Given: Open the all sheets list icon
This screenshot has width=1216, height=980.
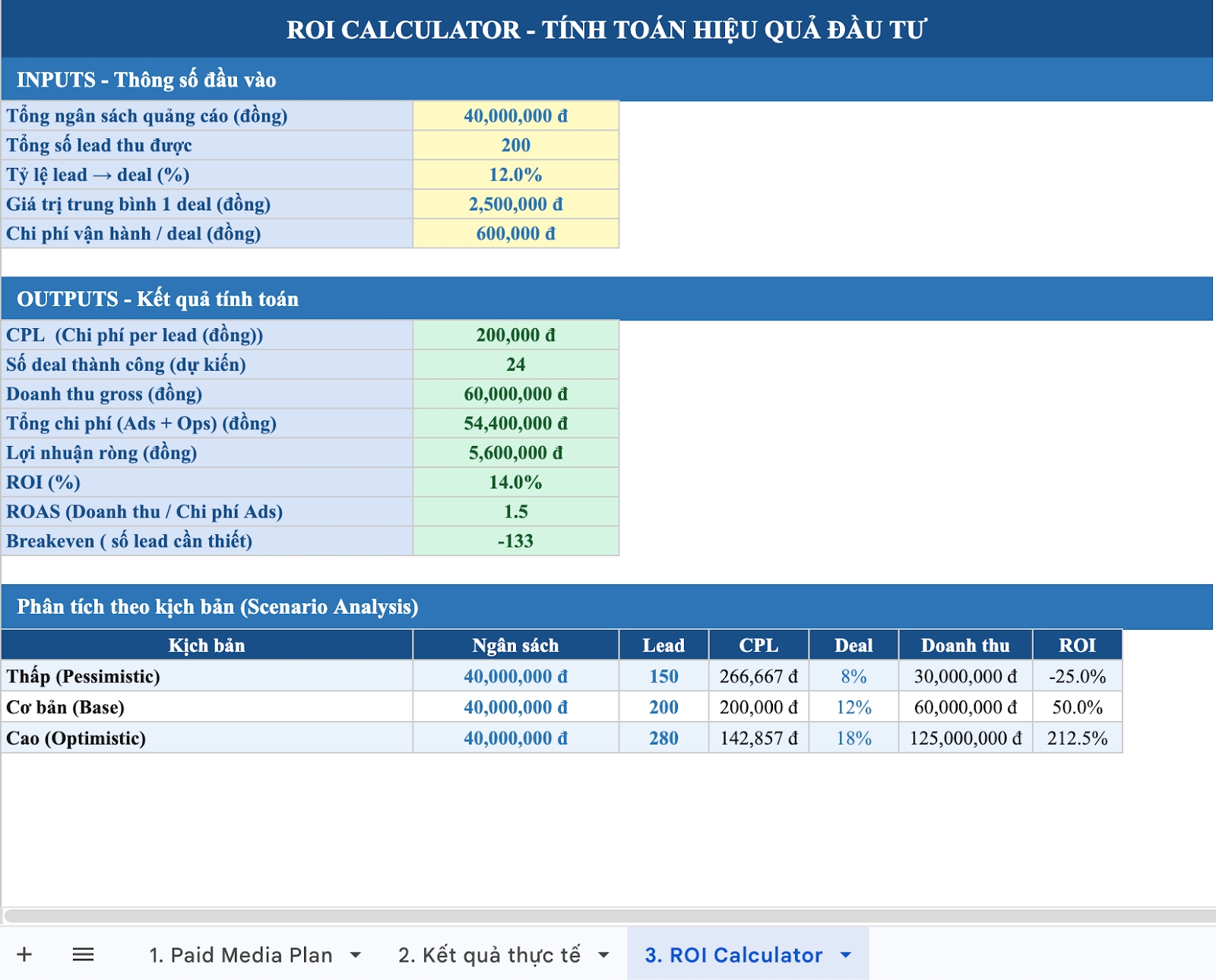Looking at the screenshot, I should [x=83, y=954].
